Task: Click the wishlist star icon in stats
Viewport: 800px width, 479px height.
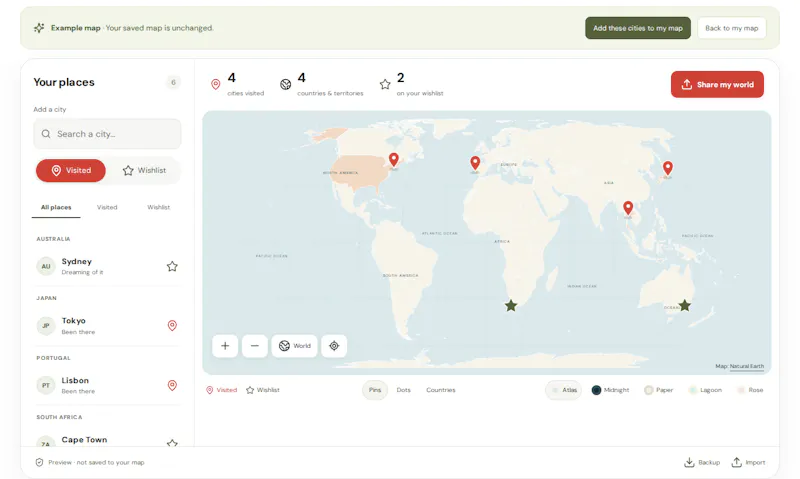Action: (385, 84)
